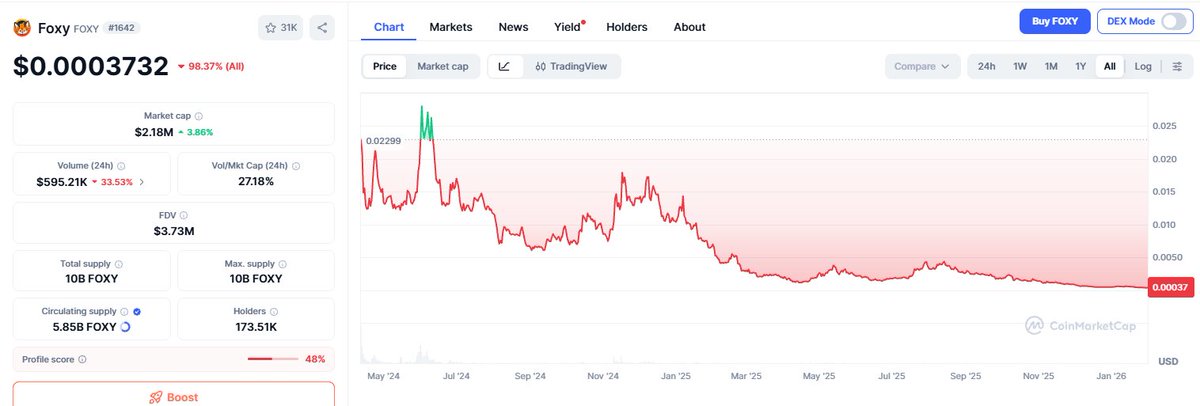Open the News tab

coord(513,27)
